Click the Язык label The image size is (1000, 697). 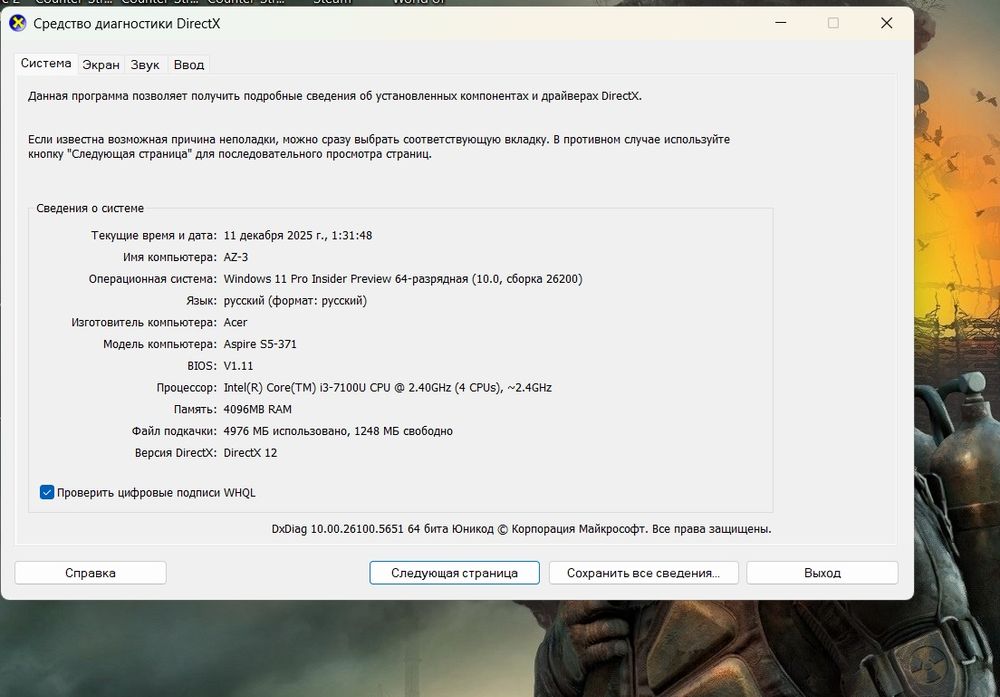click(202, 300)
